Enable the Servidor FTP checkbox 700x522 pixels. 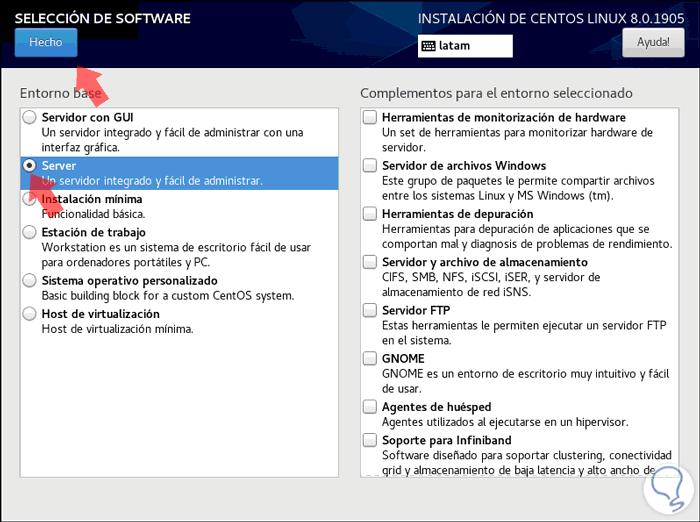[370, 310]
